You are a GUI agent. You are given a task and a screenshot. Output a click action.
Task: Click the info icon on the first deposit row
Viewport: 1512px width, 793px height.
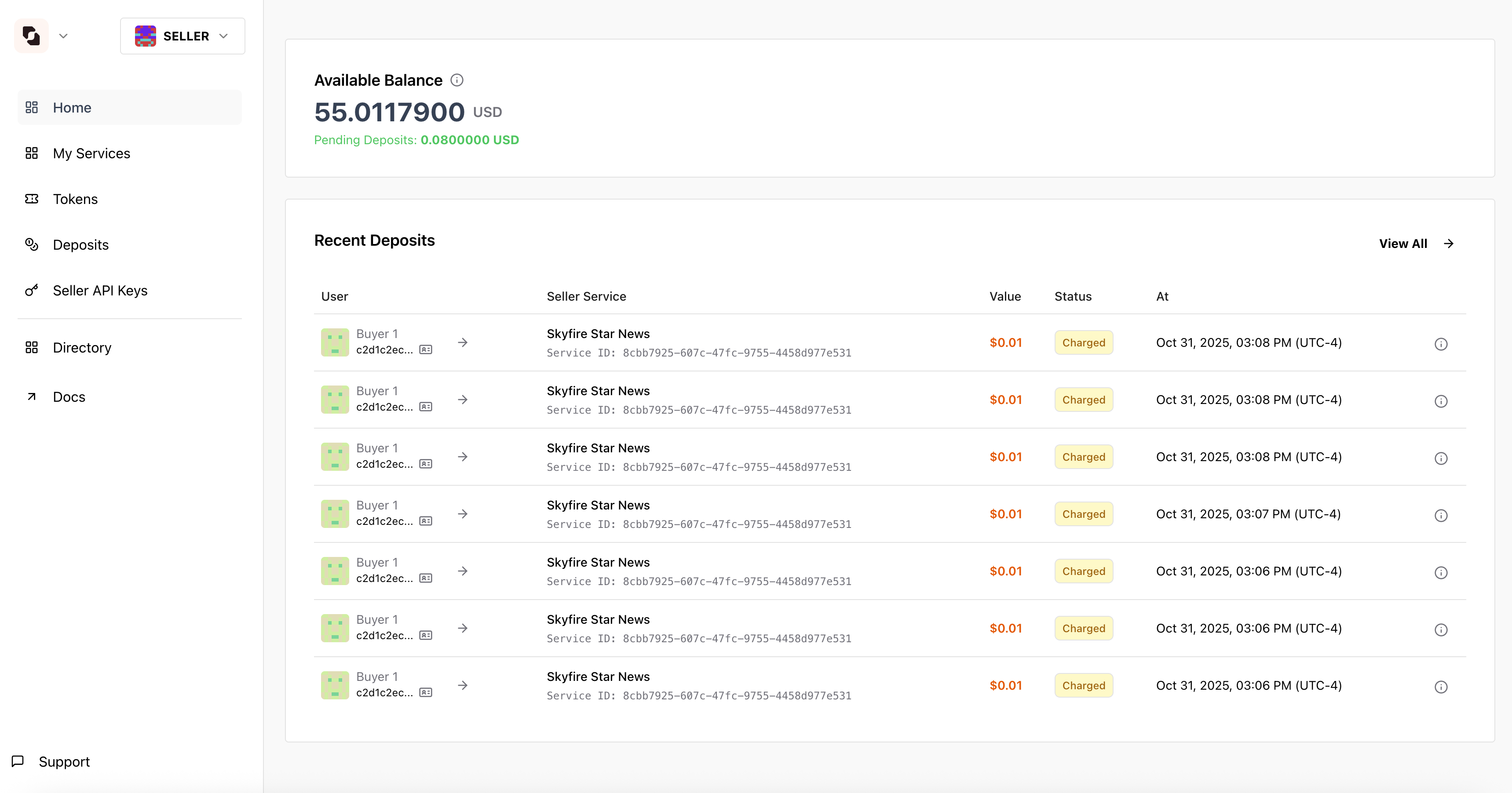click(x=1442, y=344)
